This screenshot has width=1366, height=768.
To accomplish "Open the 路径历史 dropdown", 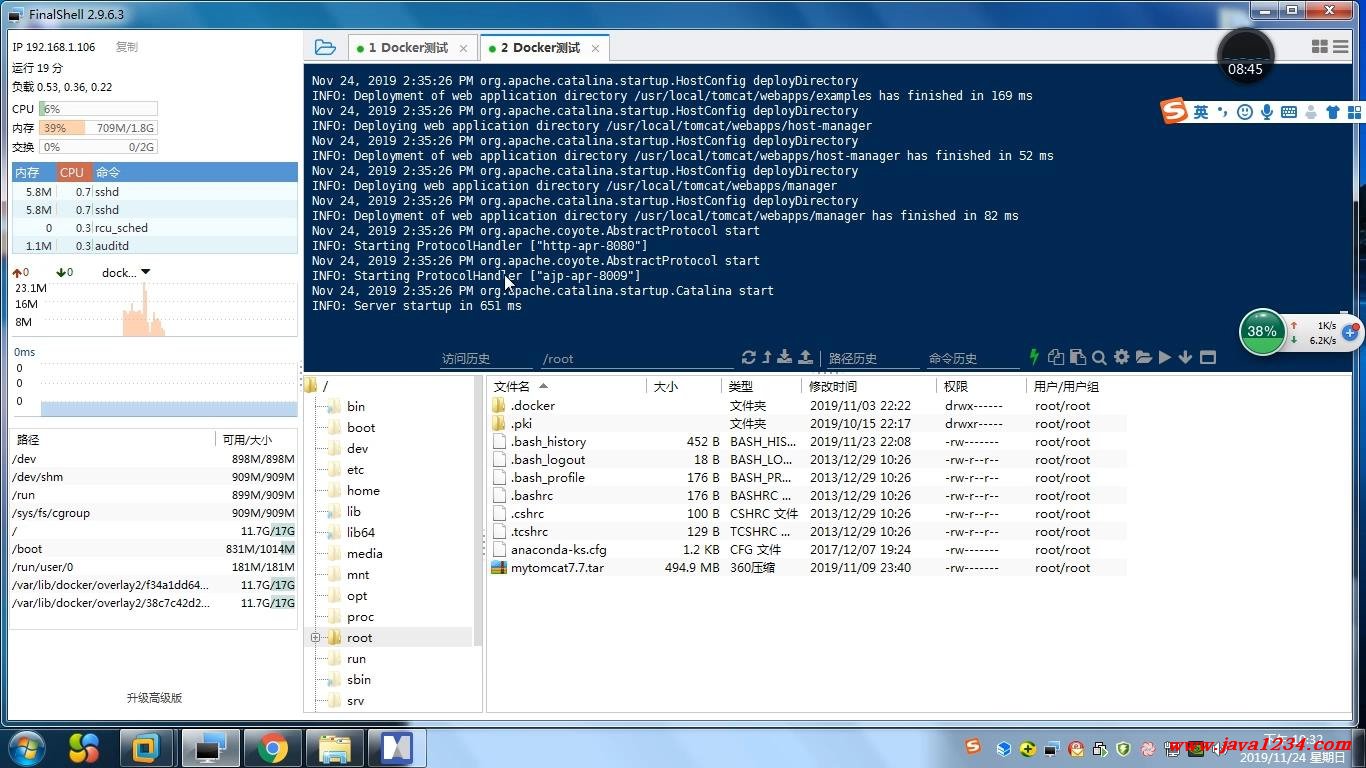I will 872,358.
